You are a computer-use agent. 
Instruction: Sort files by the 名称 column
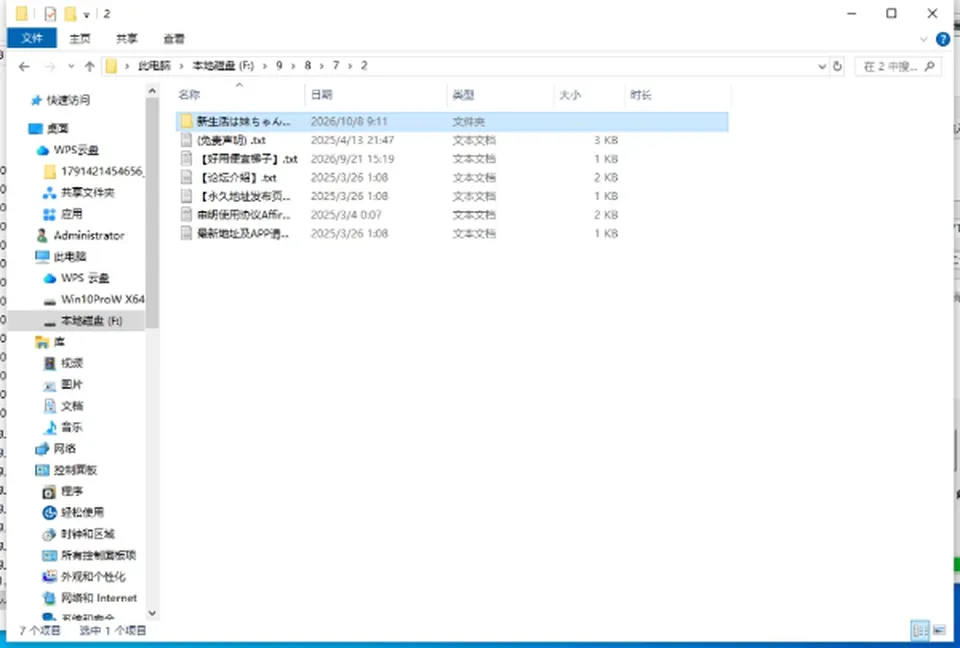[x=239, y=95]
